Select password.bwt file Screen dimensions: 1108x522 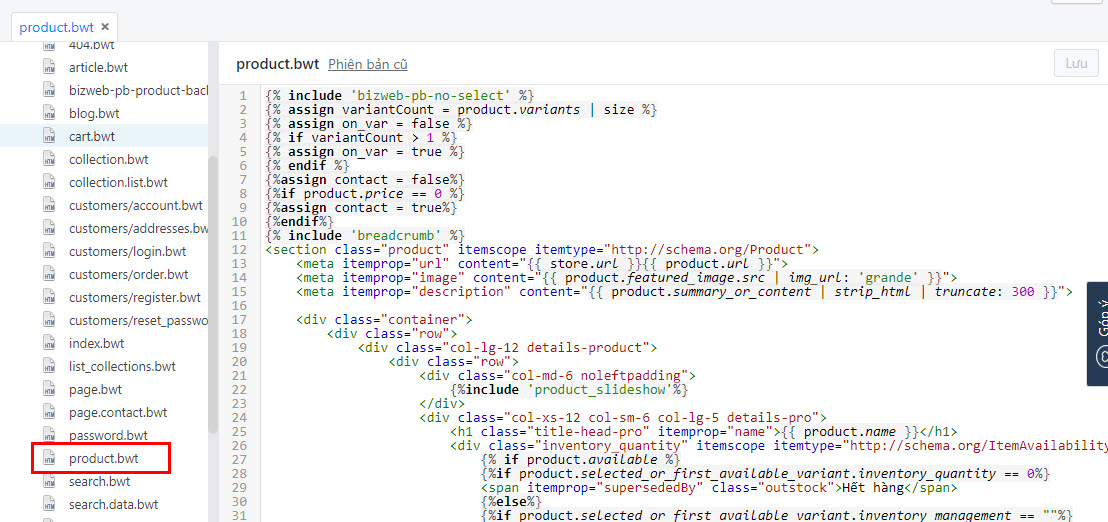[108, 435]
